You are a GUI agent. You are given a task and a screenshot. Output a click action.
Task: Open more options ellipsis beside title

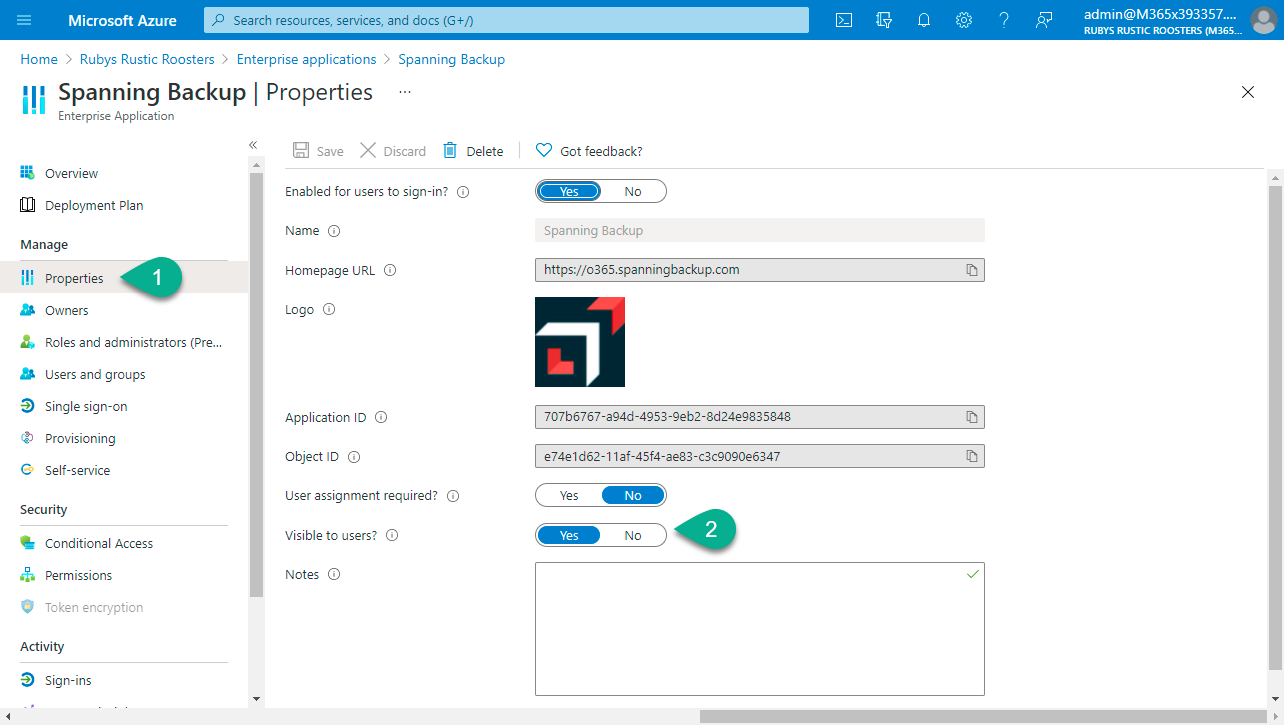click(x=405, y=92)
